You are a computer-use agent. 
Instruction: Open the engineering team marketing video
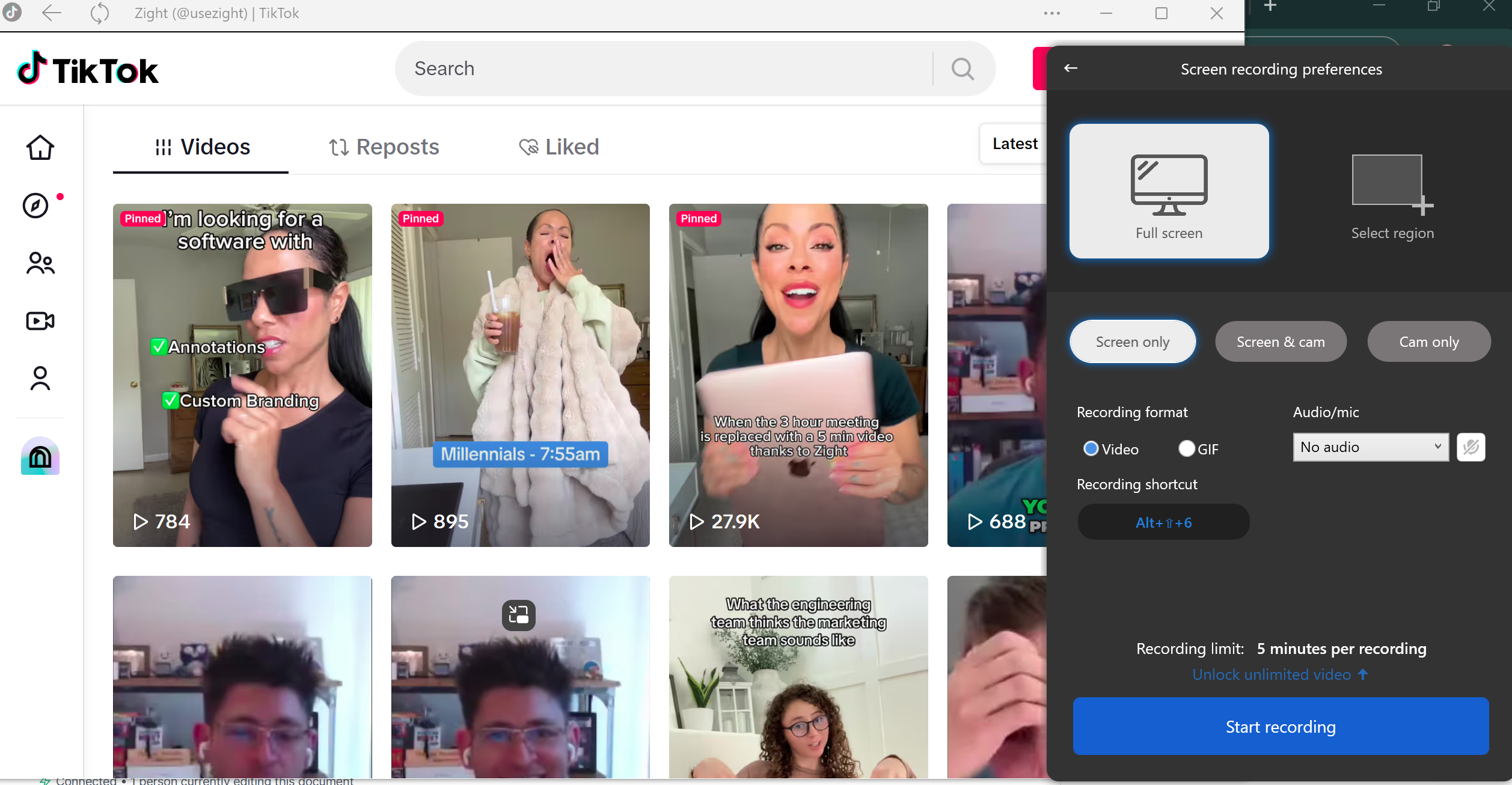798,677
